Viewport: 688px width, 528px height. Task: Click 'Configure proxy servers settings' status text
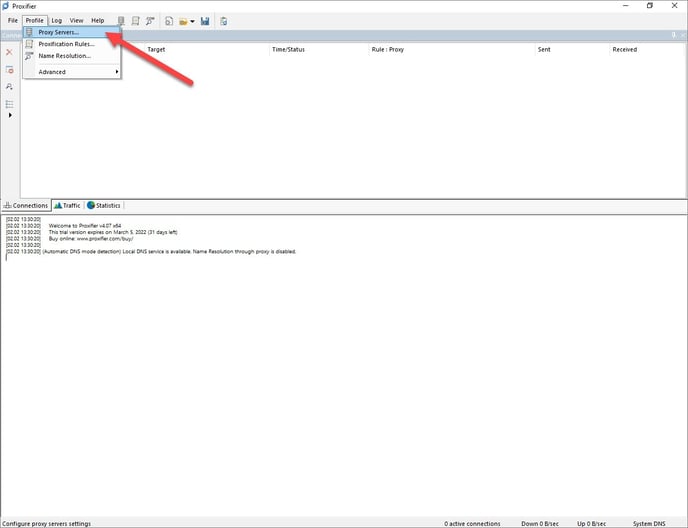[x=47, y=524]
